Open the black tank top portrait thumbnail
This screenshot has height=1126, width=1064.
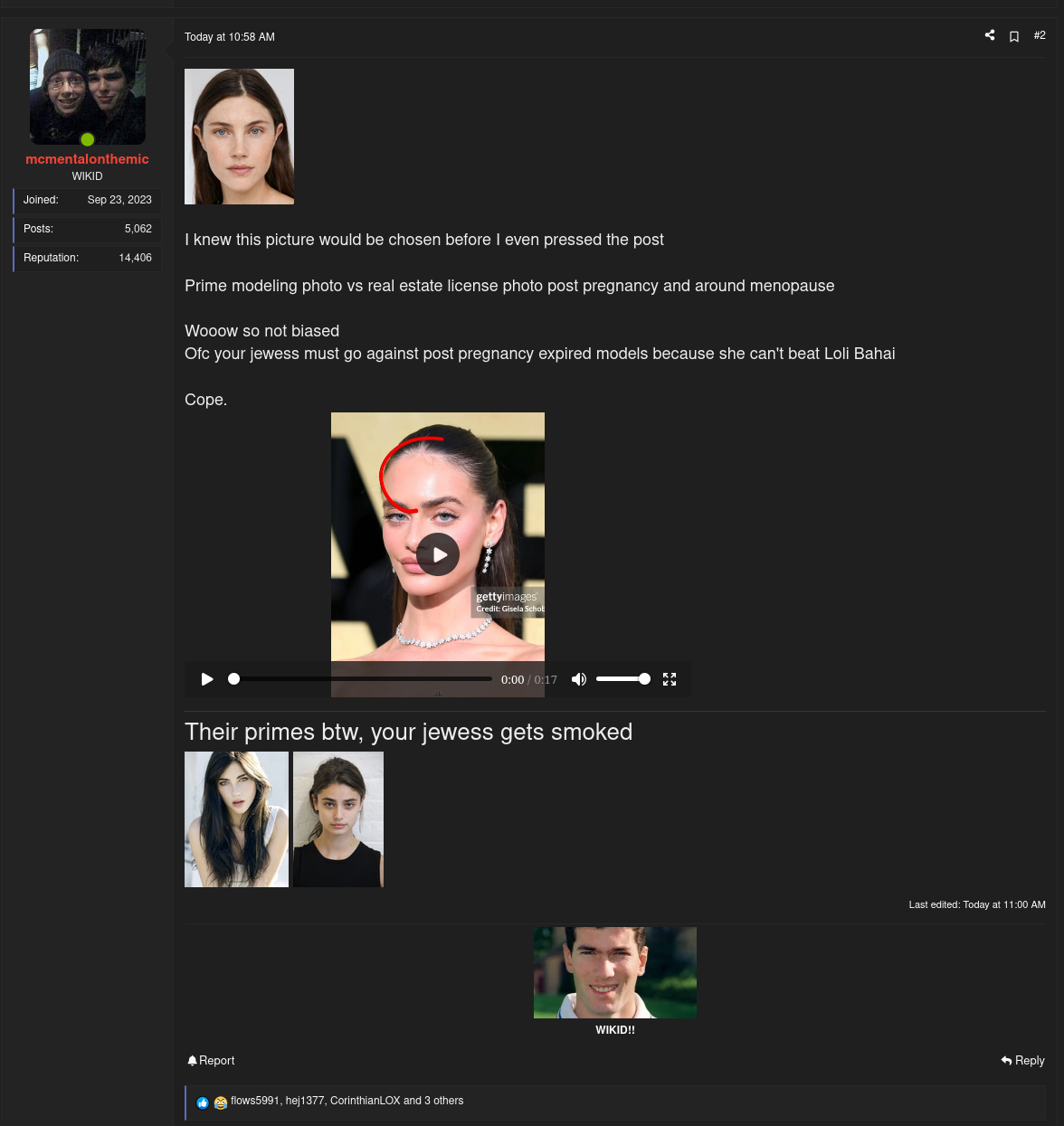[x=338, y=819]
